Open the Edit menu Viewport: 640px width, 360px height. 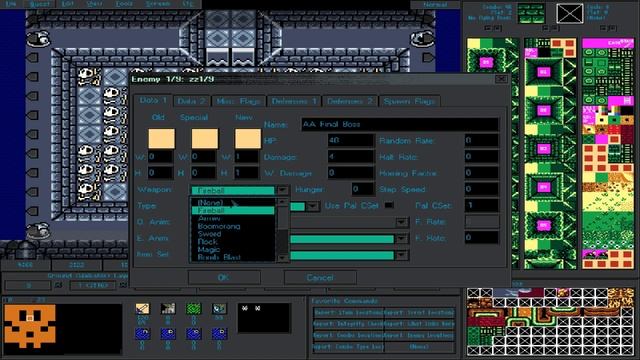coord(67,4)
